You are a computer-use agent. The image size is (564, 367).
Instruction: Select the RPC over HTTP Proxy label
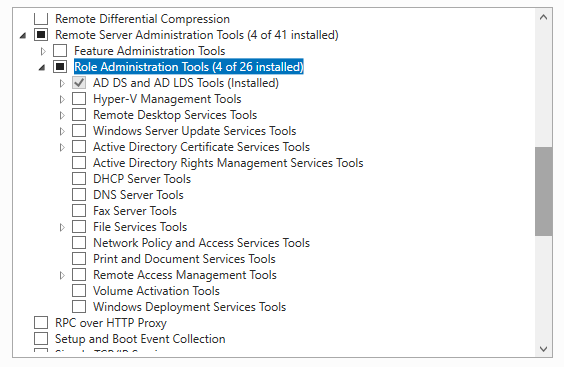pyautogui.click(x=111, y=323)
